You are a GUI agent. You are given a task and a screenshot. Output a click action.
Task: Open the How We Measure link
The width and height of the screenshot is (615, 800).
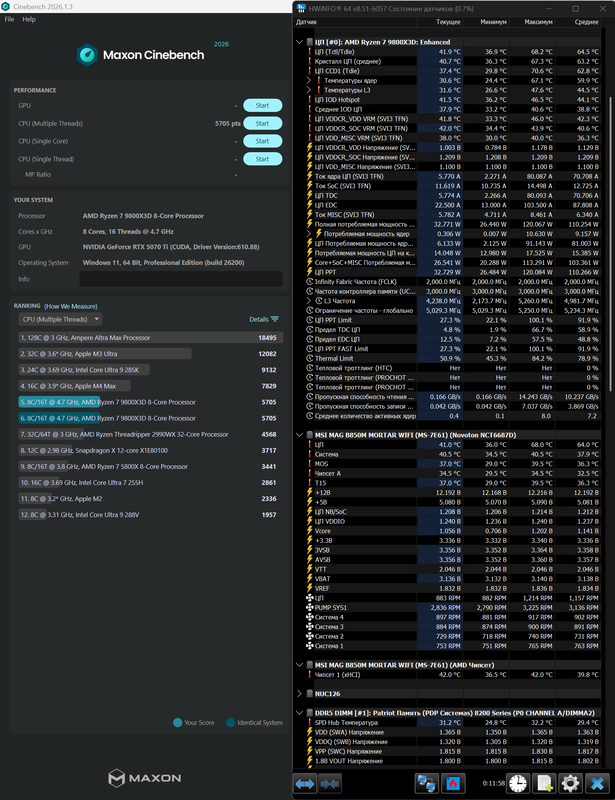[x=70, y=306]
